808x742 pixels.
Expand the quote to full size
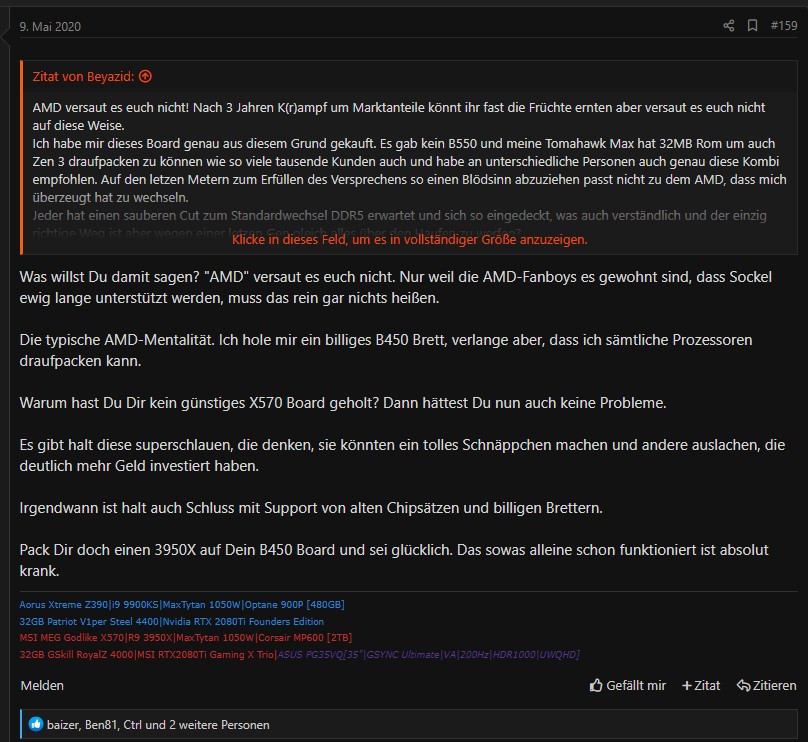(409, 240)
